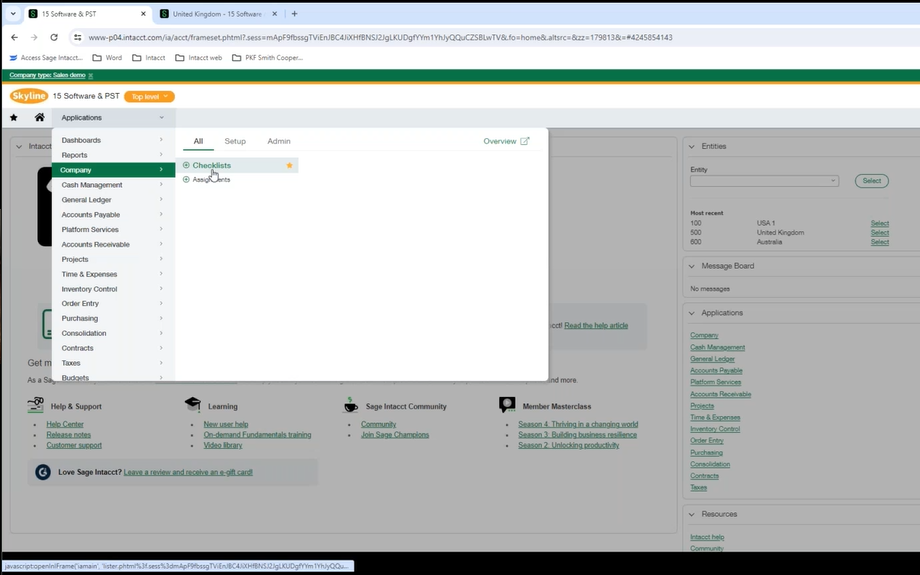This screenshot has height=575, width=920.
Task: Open the Entity combo box
Action: click(764, 181)
